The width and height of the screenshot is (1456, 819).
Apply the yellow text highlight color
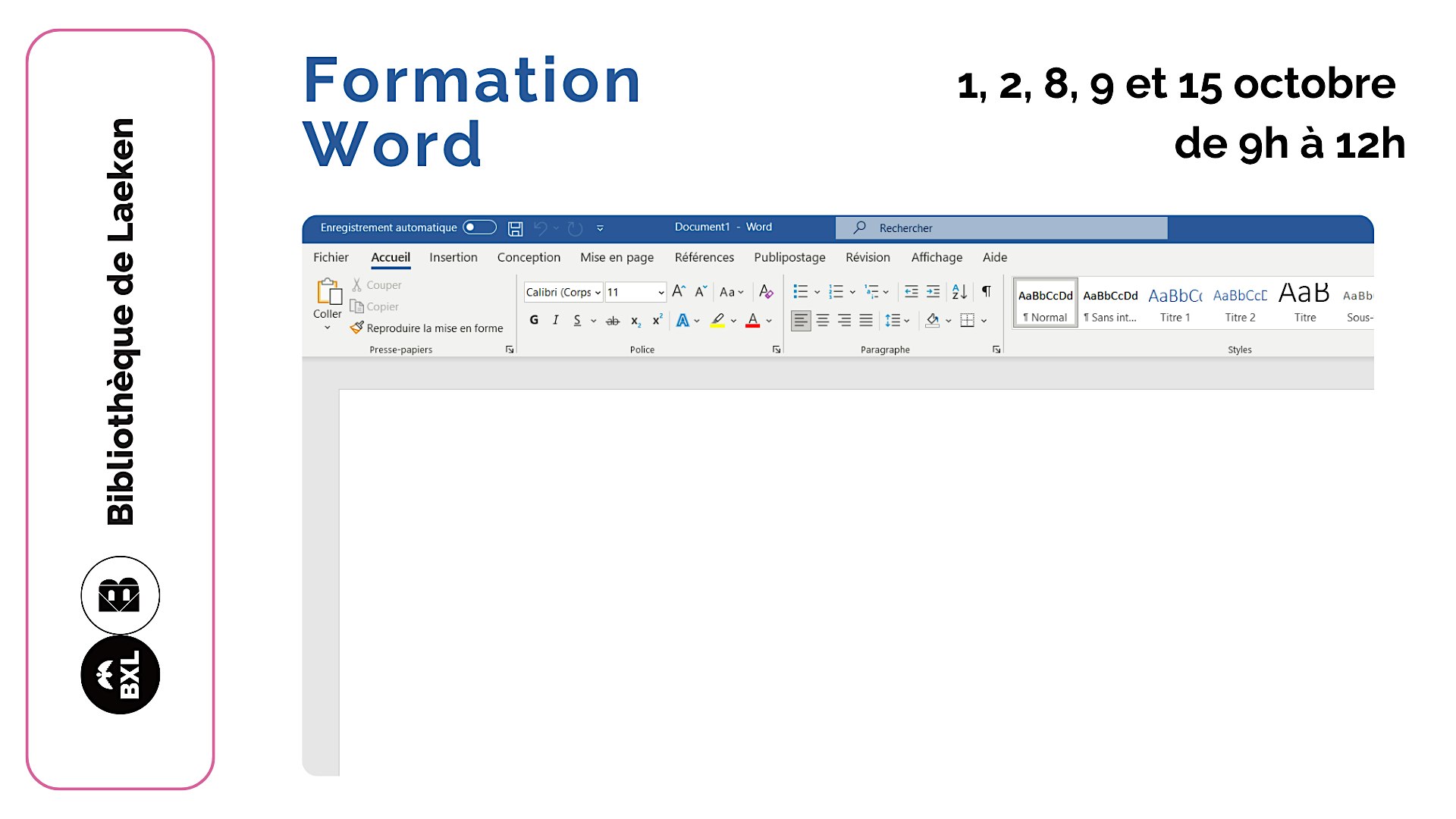point(717,320)
